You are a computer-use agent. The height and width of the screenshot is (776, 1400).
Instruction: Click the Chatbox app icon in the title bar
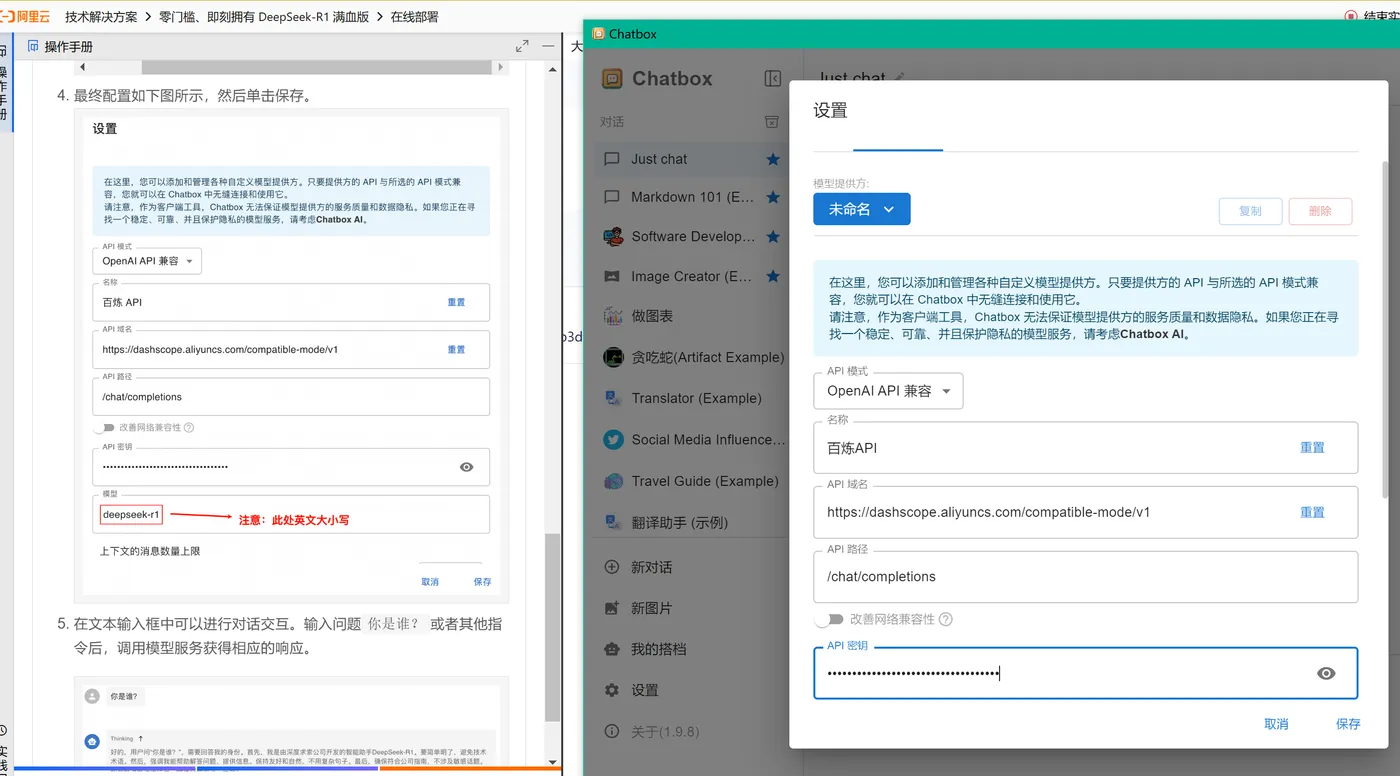(x=598, y=34)
